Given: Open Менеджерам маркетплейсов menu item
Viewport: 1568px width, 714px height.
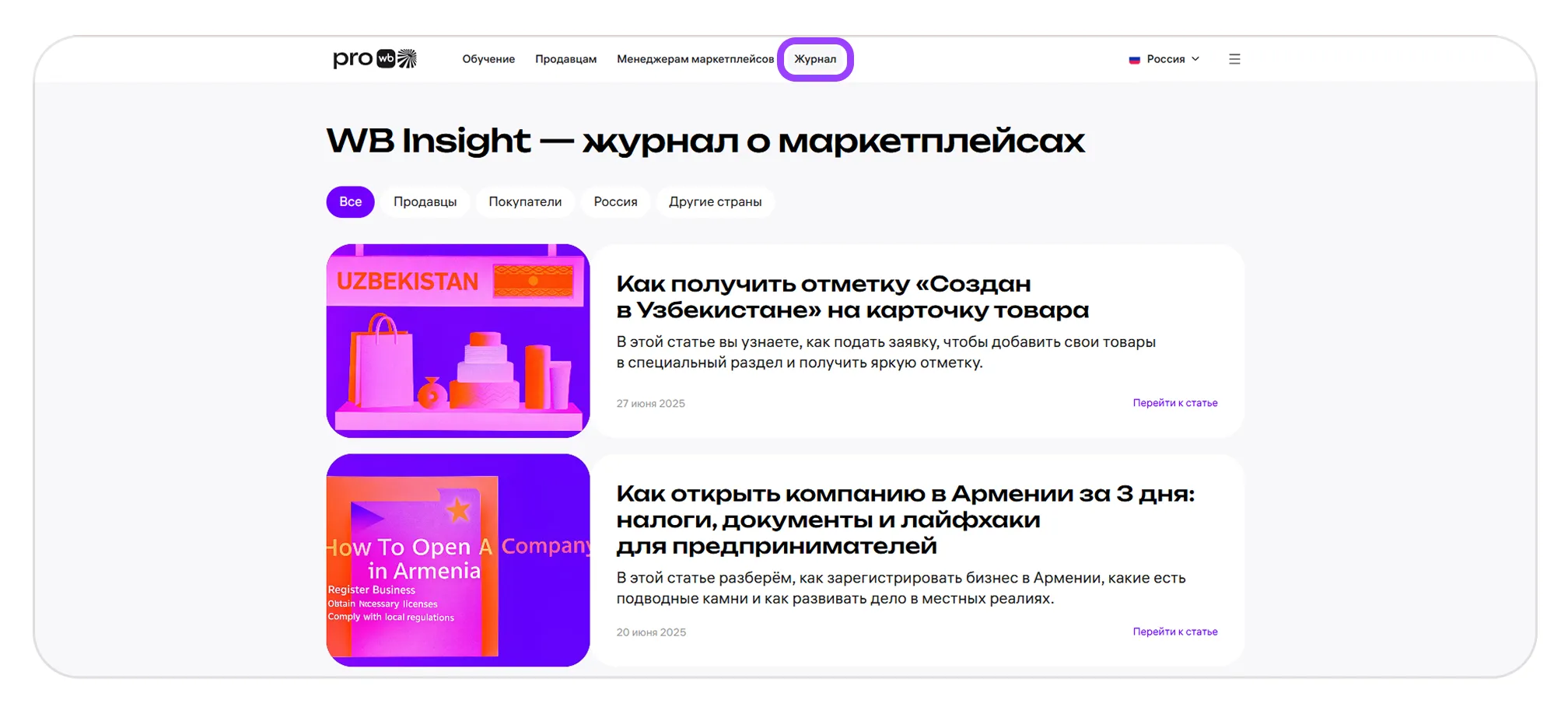Looking at the screenshot, I should [695, 59].
